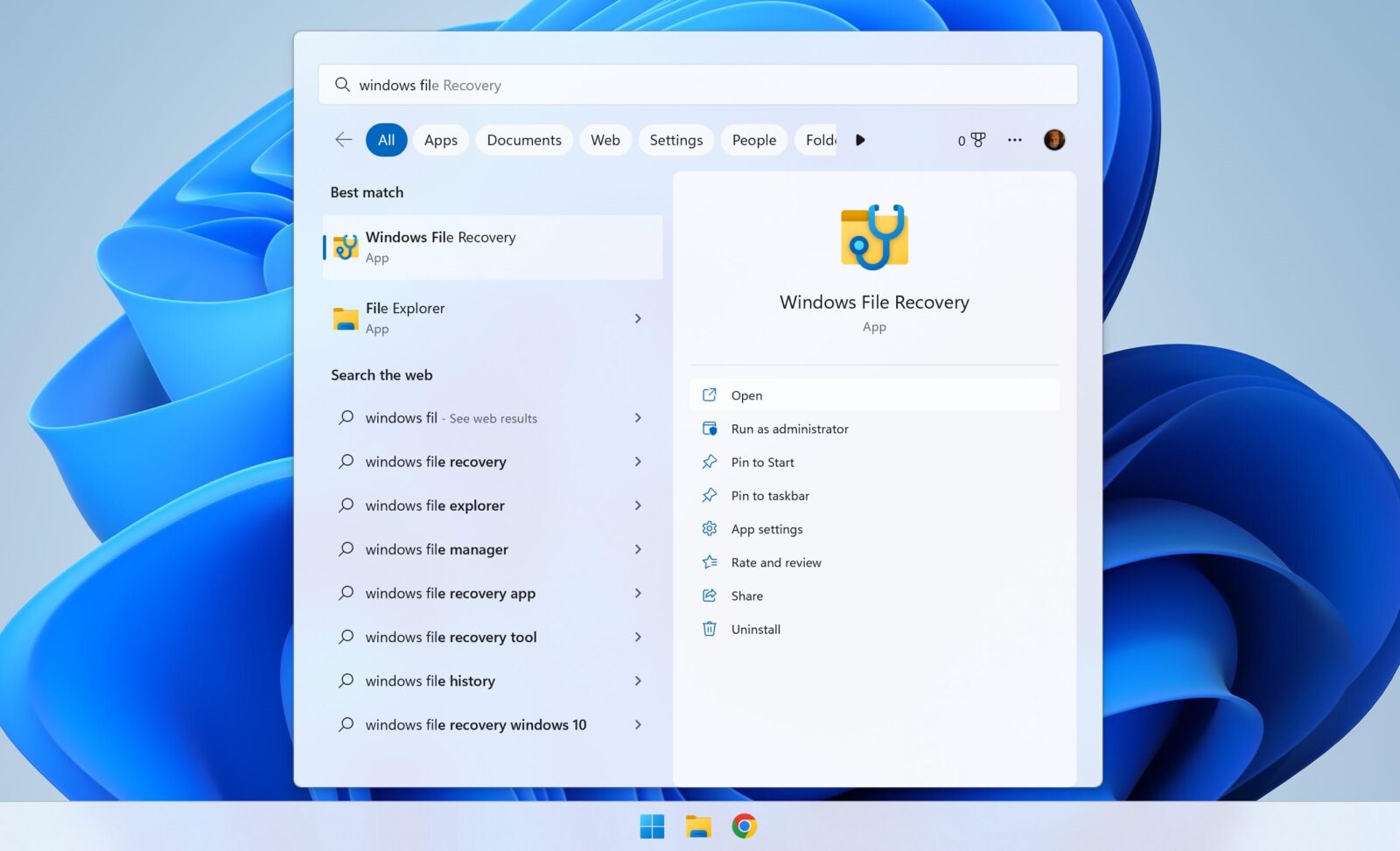Click the account profile picture
The width and height of the screenshot is (1400, 851).
[1054, 140]
